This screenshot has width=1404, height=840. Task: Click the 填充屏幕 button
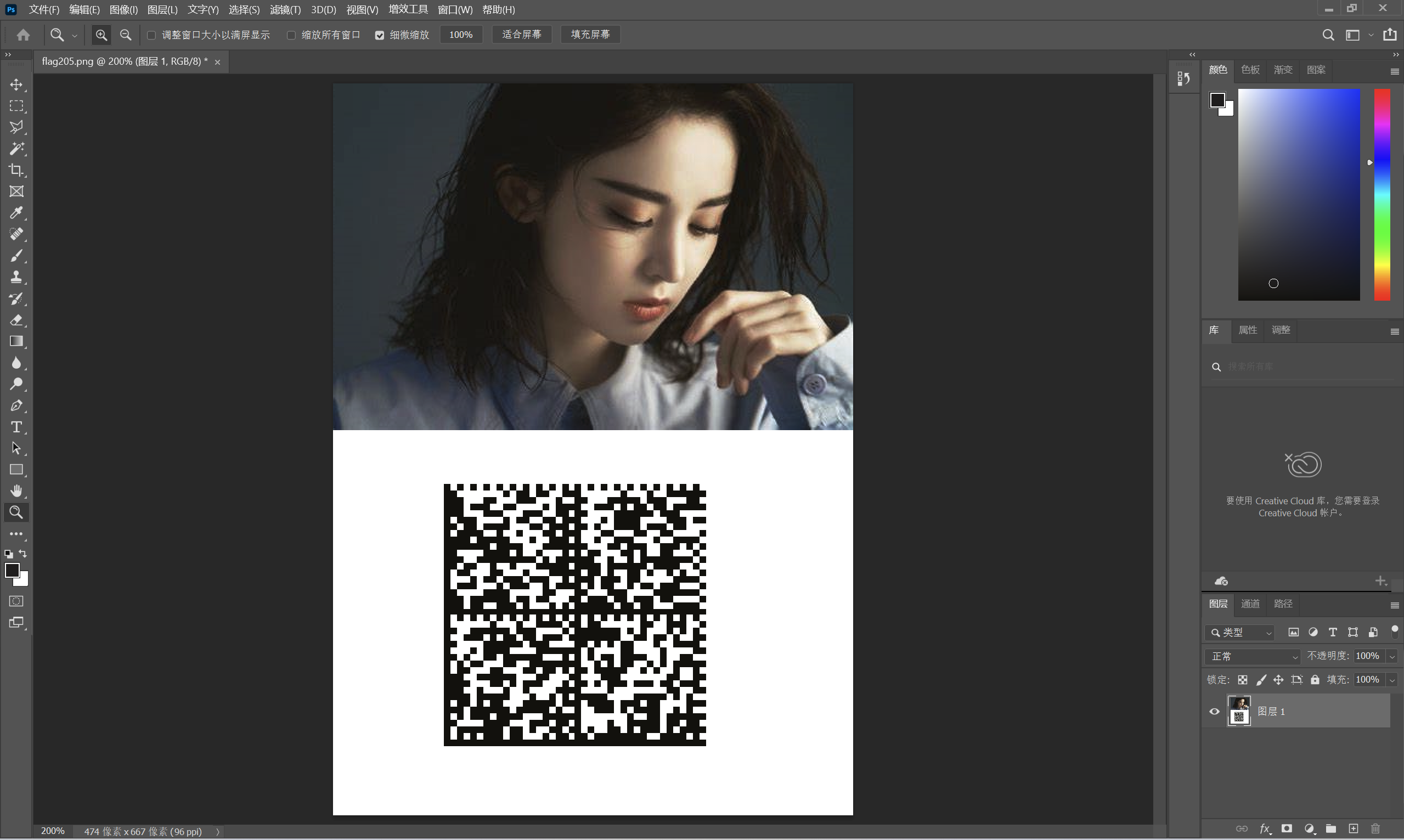point(590,35)
